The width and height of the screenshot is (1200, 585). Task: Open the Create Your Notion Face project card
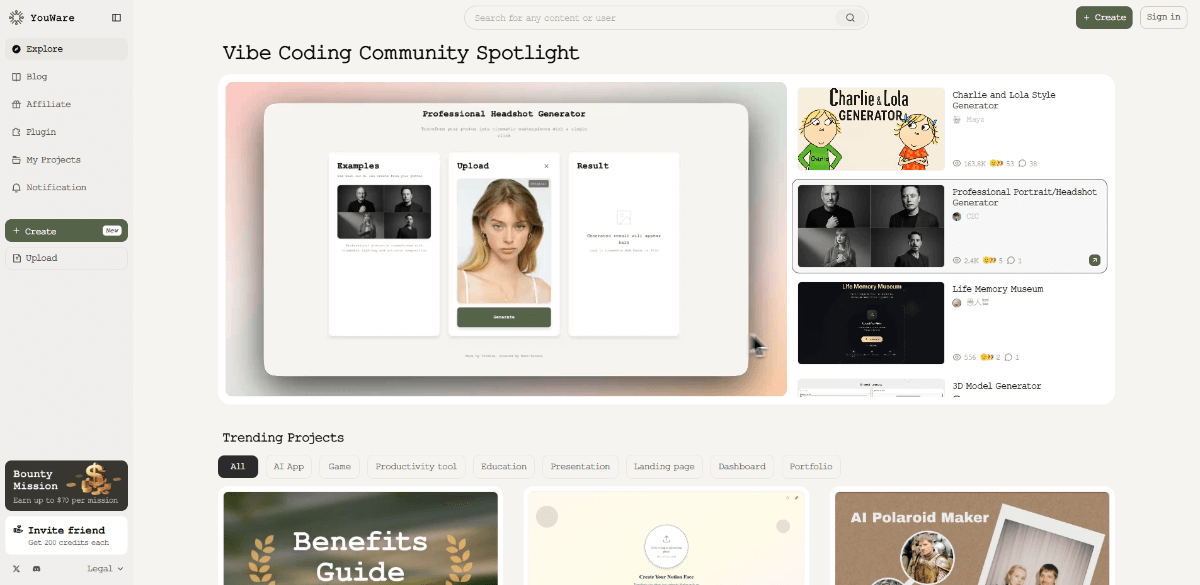(x=666, y=538)
